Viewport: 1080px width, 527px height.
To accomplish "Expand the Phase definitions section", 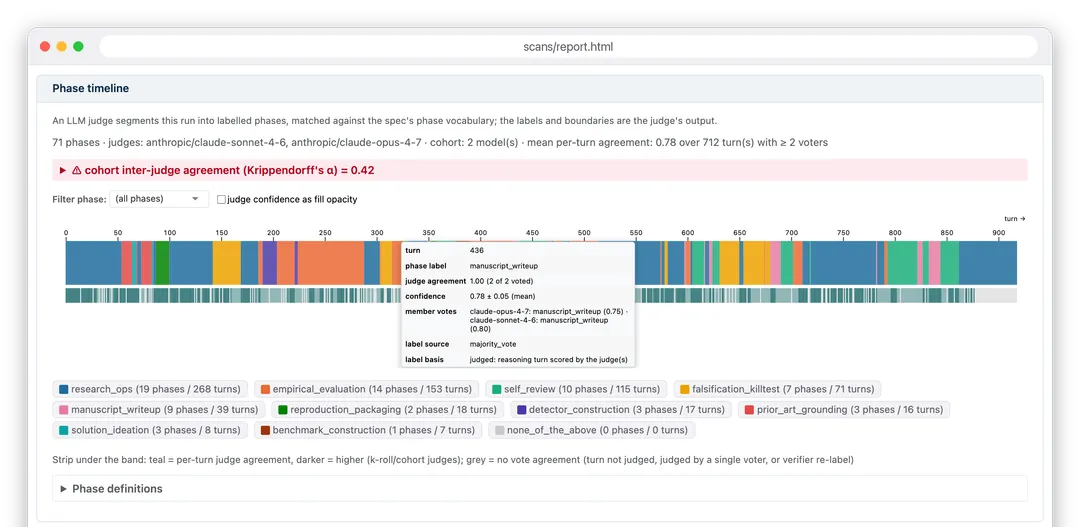I will pyautogui.click(x=539, y=488).
